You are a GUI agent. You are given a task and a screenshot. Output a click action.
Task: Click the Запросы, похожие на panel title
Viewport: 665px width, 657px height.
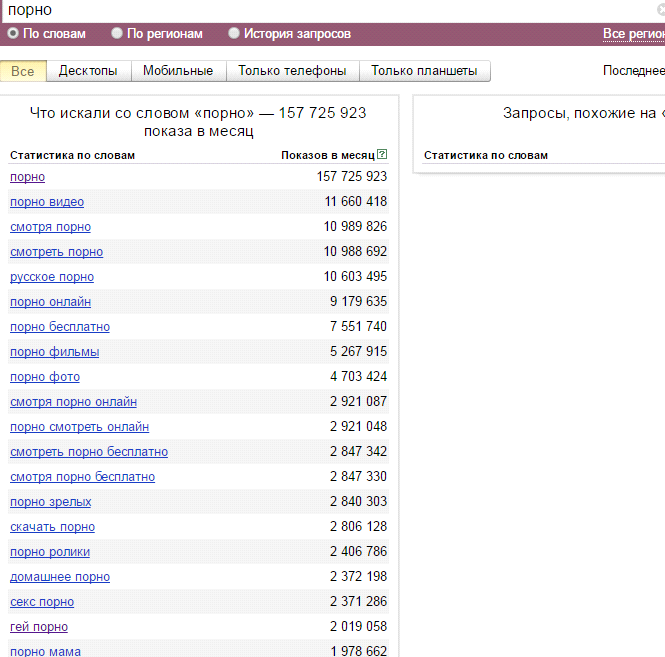pyautogui.click(x=584, y=113)
